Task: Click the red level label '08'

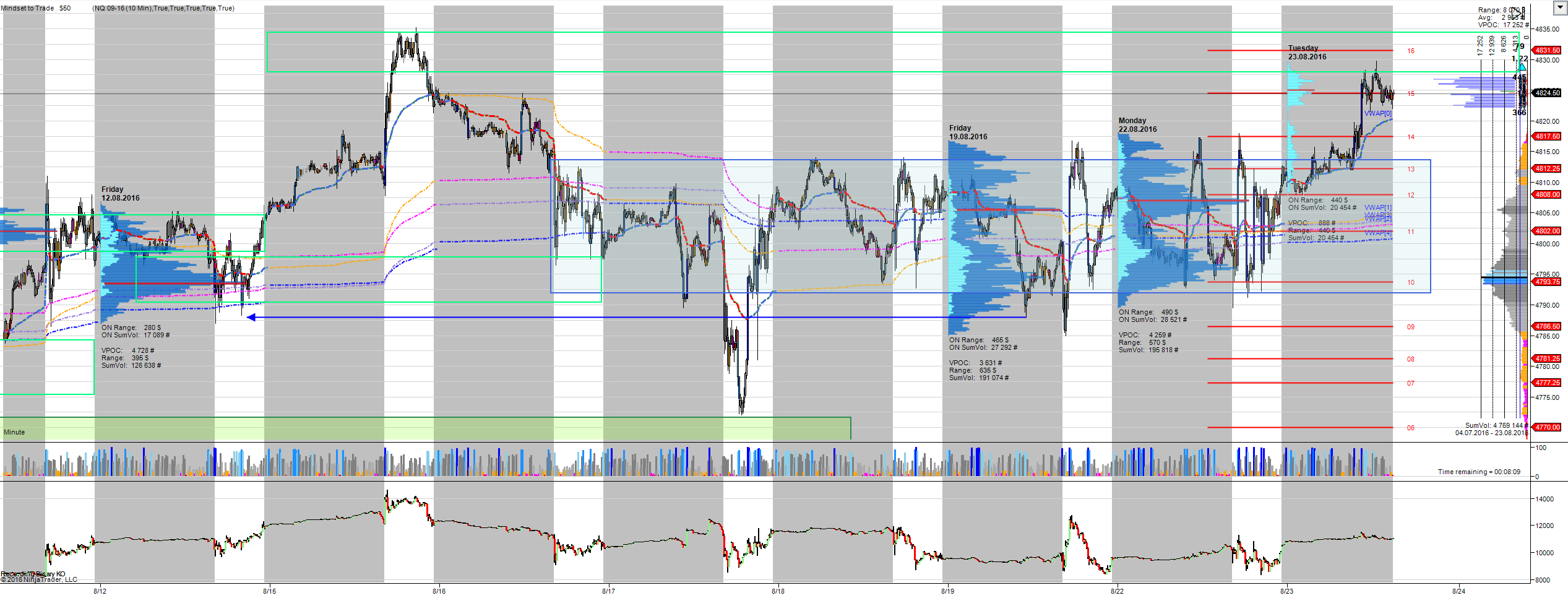Action: 1411,359
